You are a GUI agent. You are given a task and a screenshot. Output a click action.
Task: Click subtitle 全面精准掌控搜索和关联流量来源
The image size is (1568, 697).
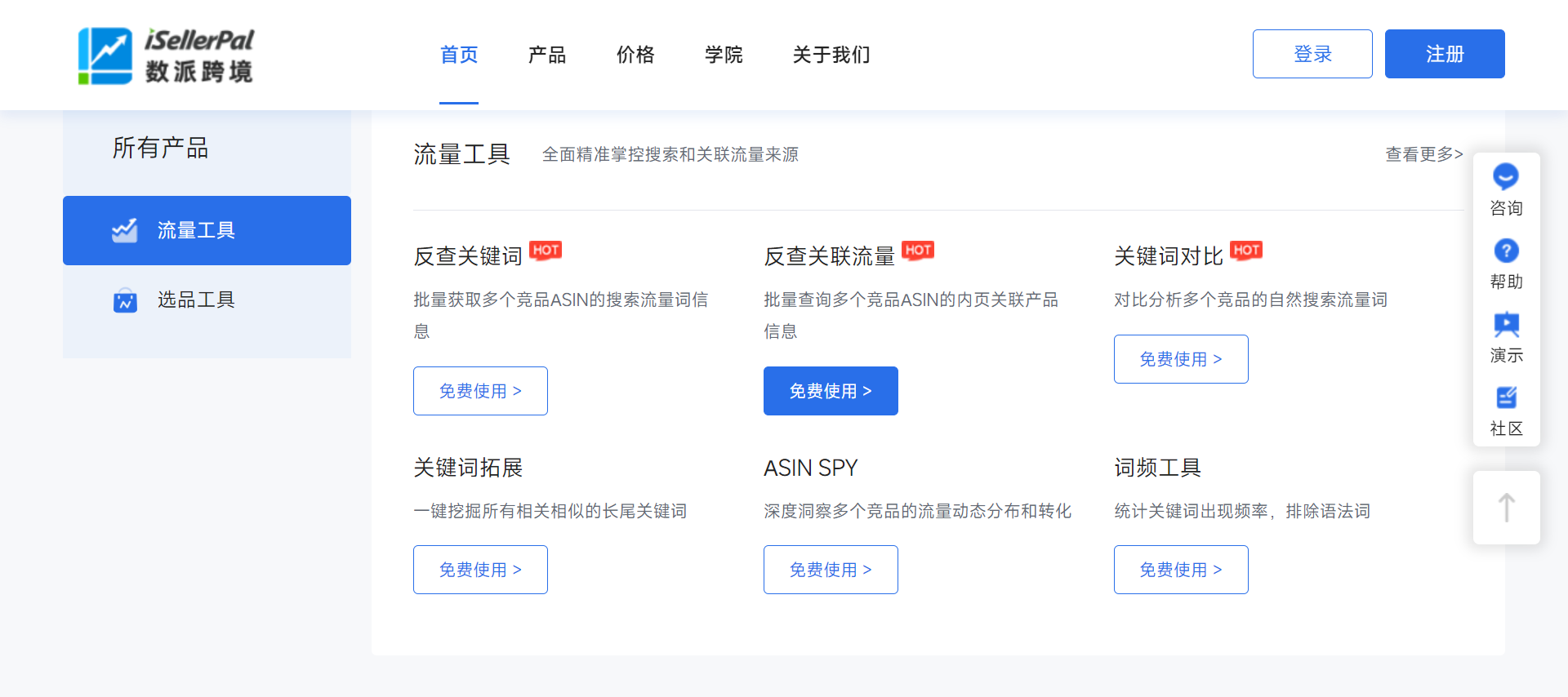click(x=670, y=154)
